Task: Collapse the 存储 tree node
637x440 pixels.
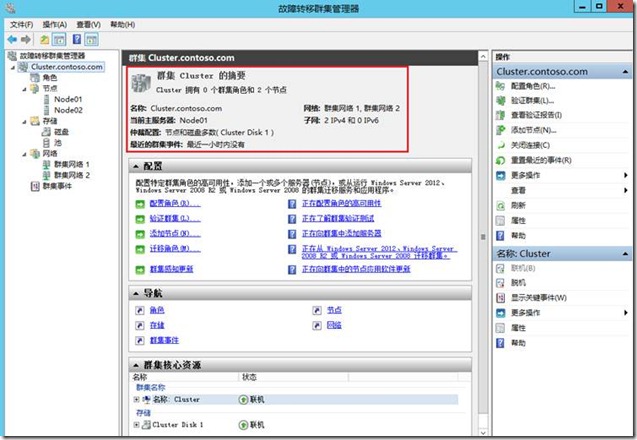Action: point(24,121)
